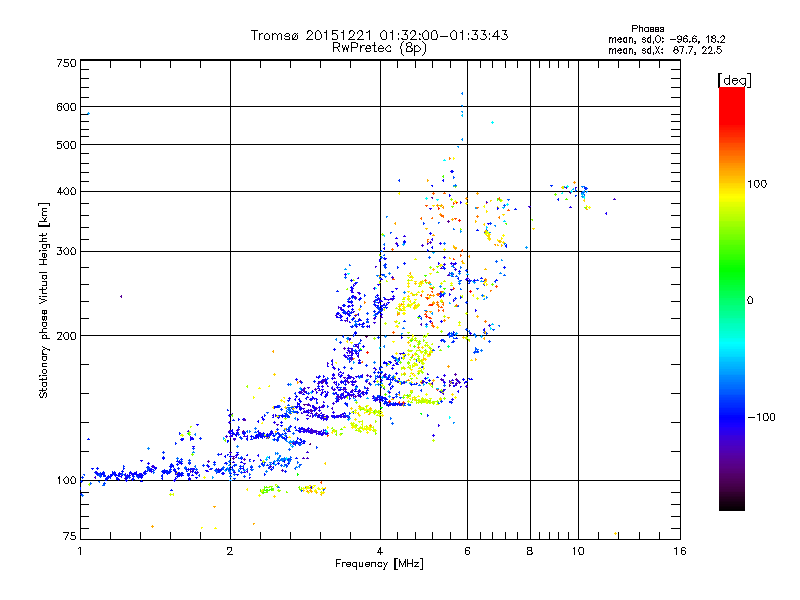The image size is (800, 600).
Task: Click the 'mean, sd,O: -96.6, 18.2' line
Action: click(666, 39)
